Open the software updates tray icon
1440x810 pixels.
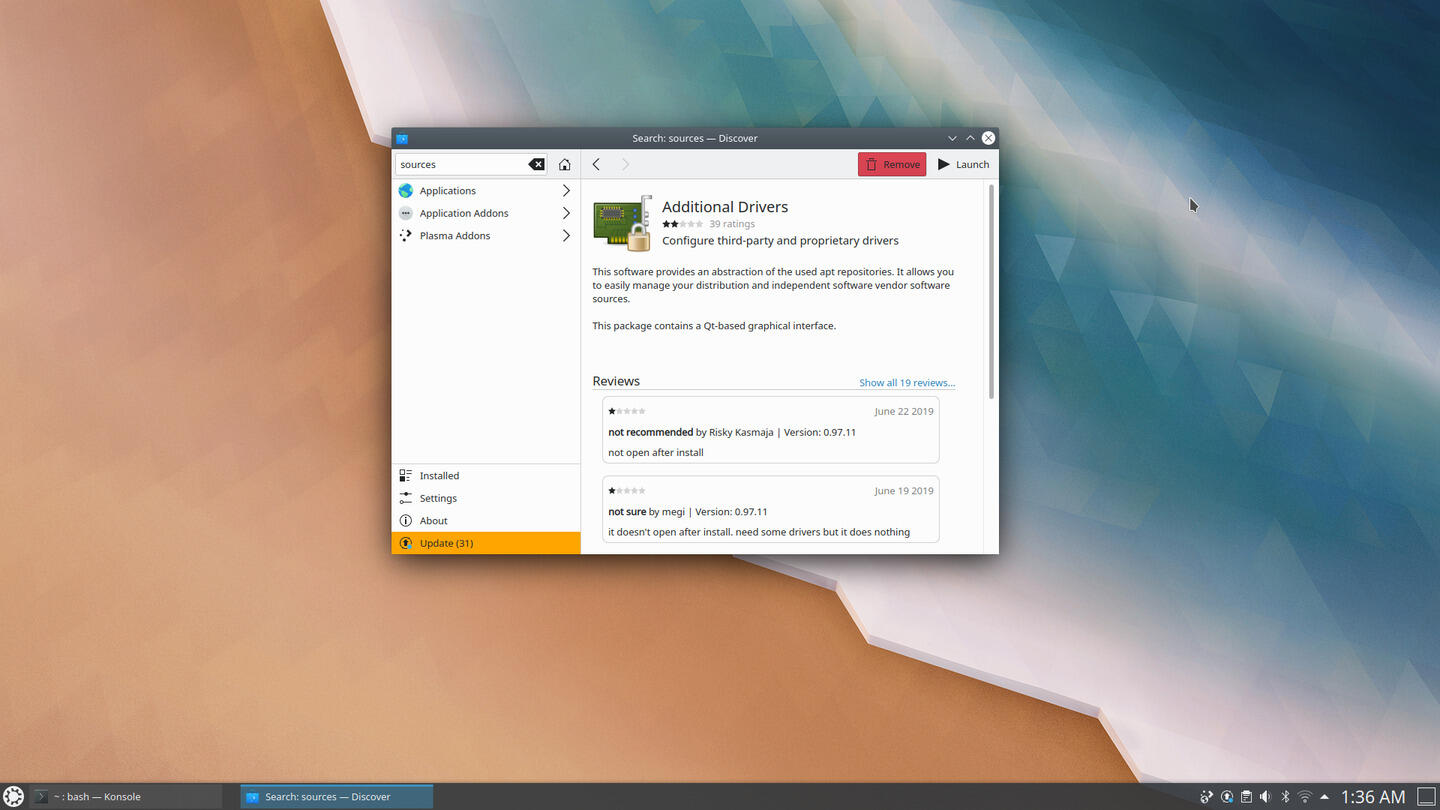[1227, 797]
